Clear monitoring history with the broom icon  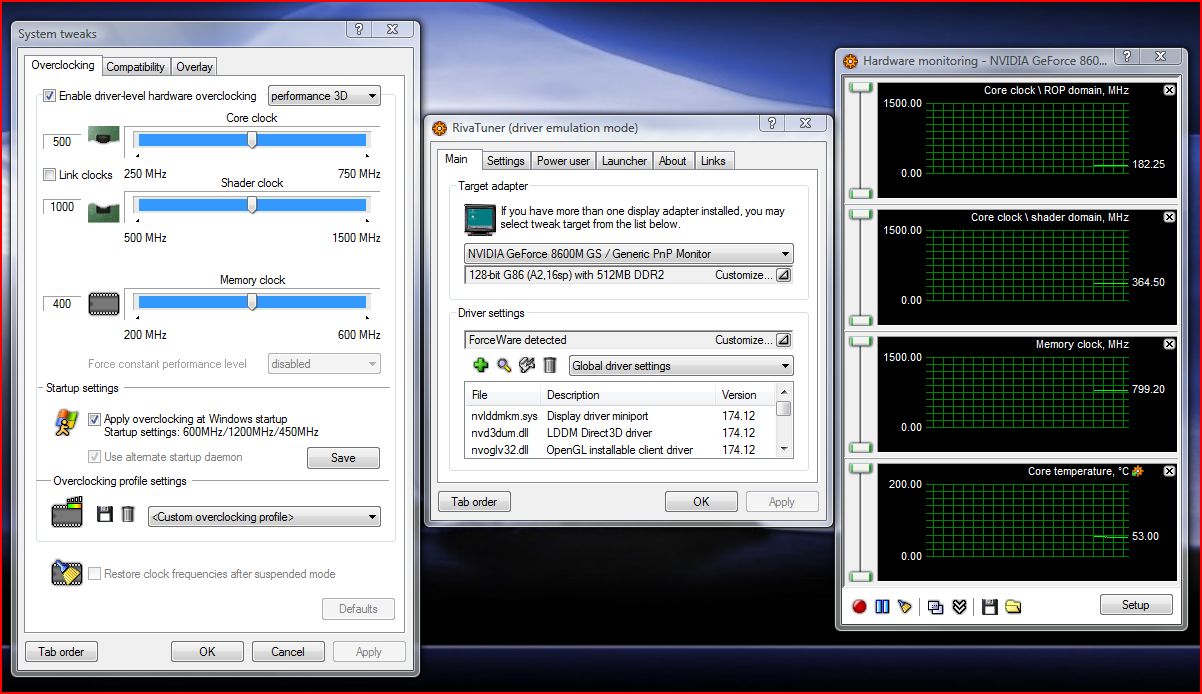[x=905, y=606]
